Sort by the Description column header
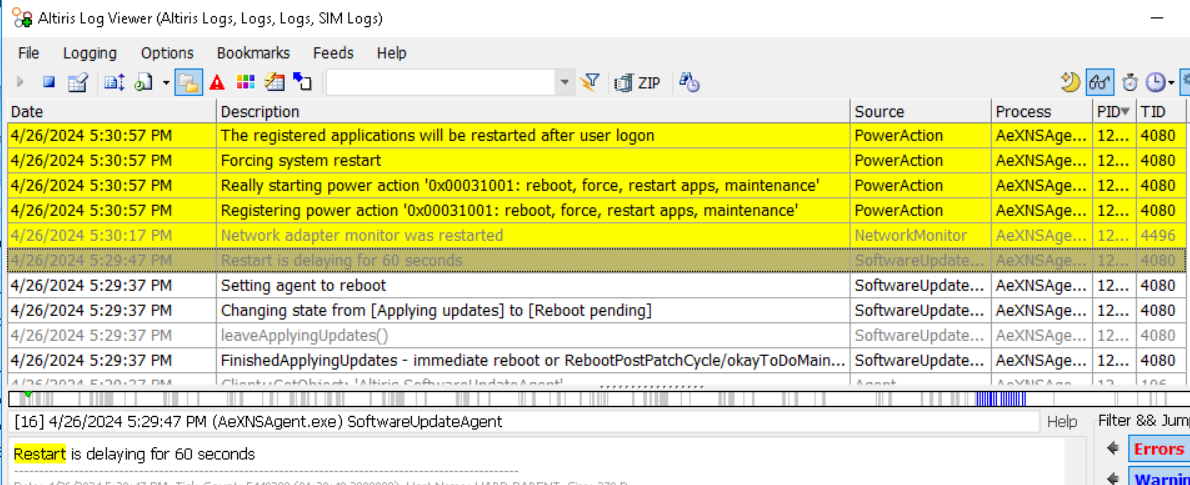The width and height of the screenshot is (1190, 485). 534,112
